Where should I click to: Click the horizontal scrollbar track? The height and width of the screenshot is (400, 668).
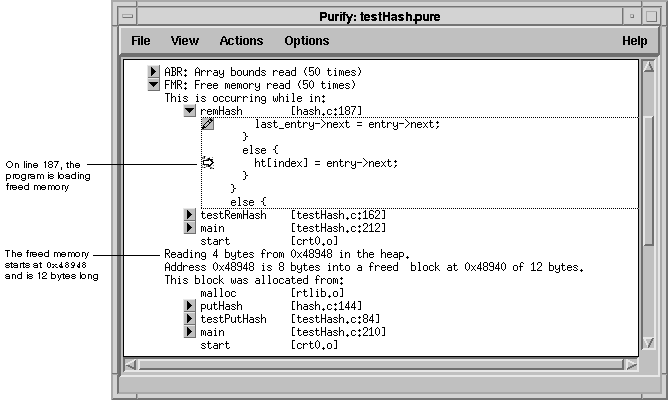380,365
